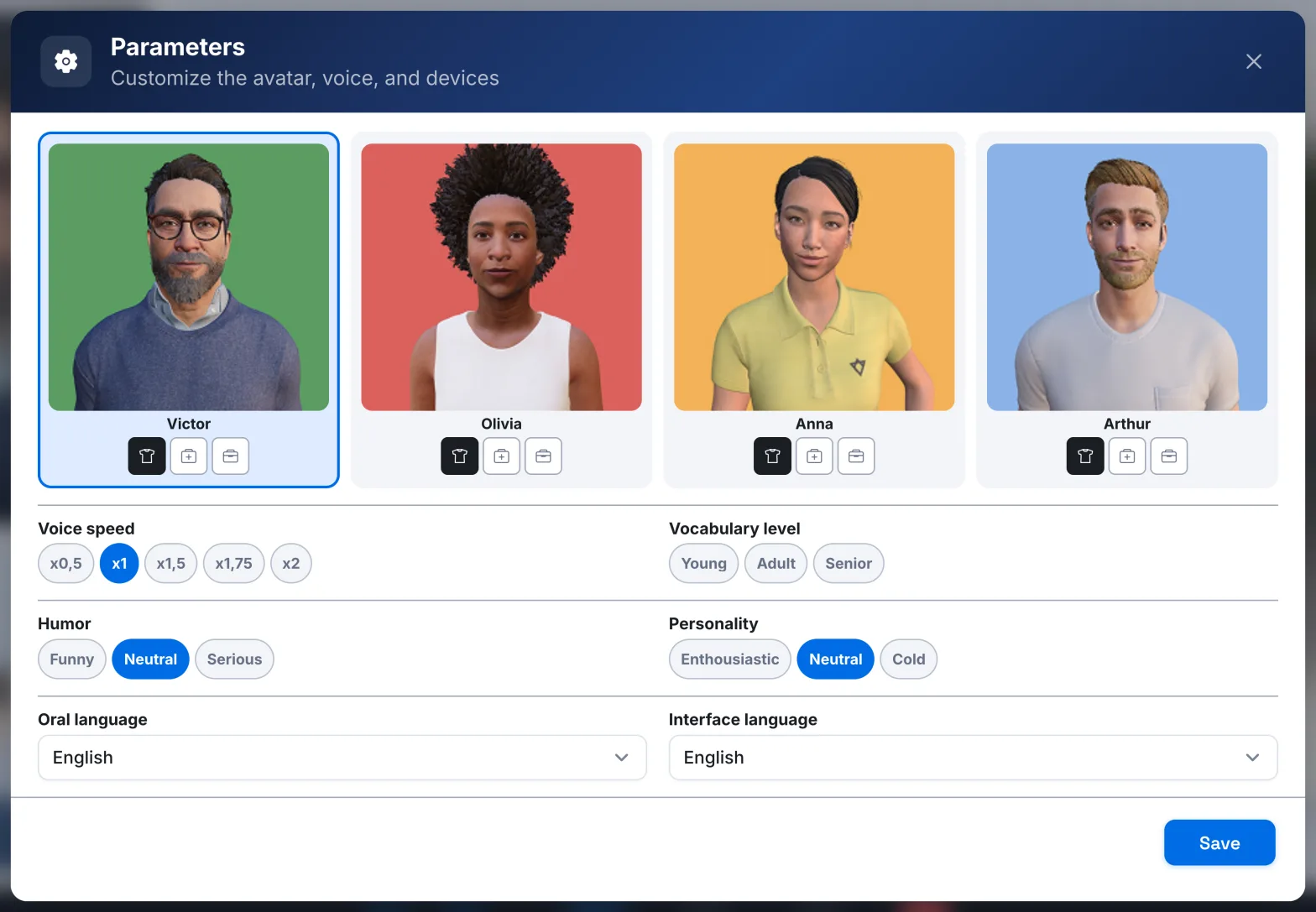Set voice speed to x1

click(119, 564)
